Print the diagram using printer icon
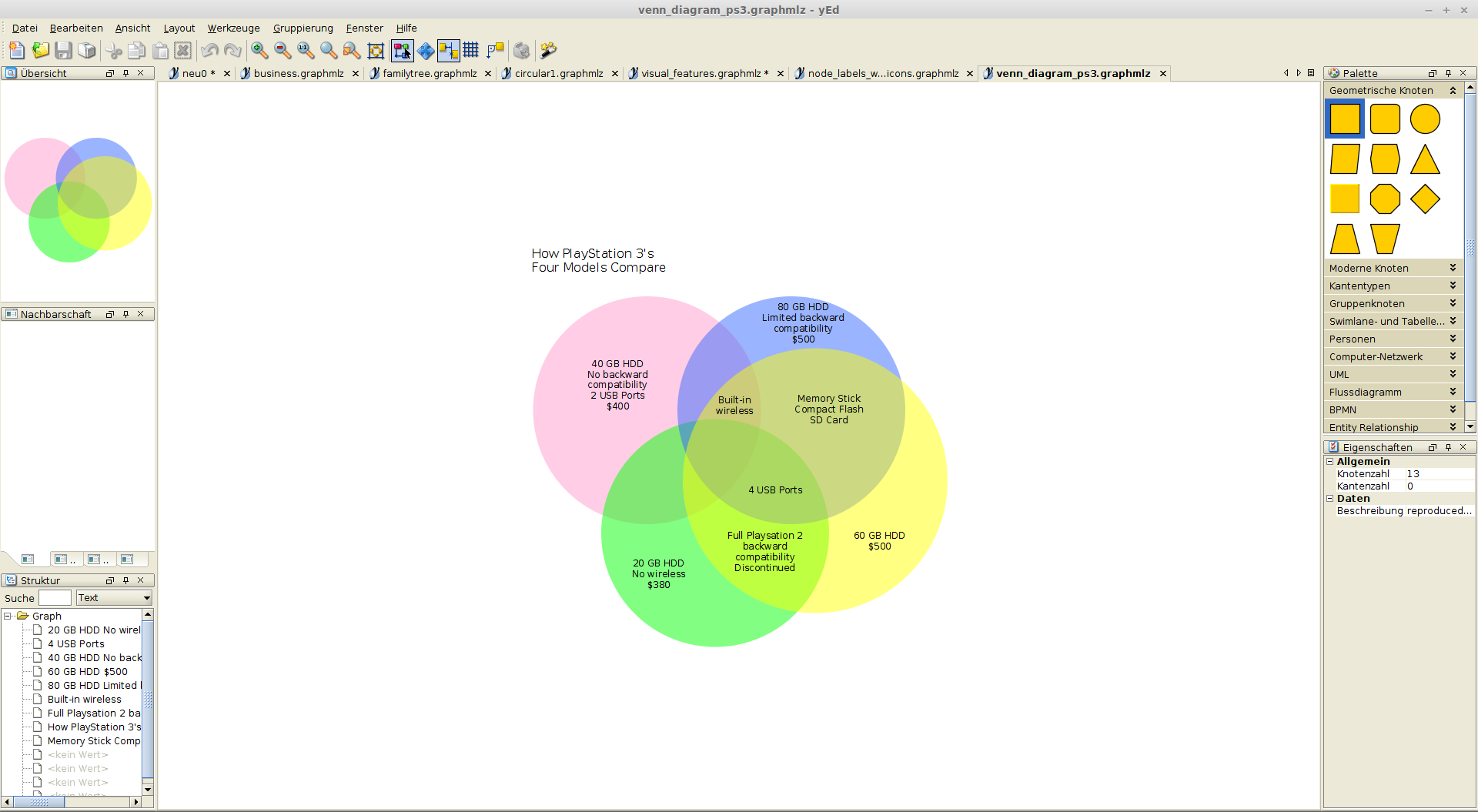 (x=87, y=51)
